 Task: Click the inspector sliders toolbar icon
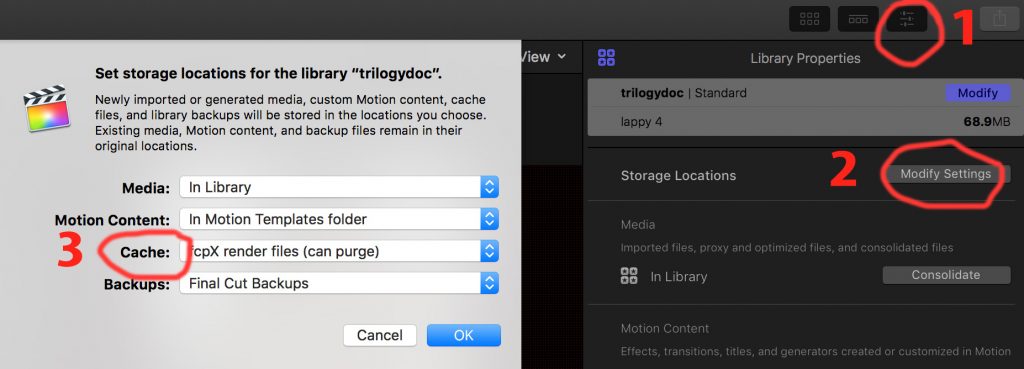pyautogui.click(x=906, y=19)
